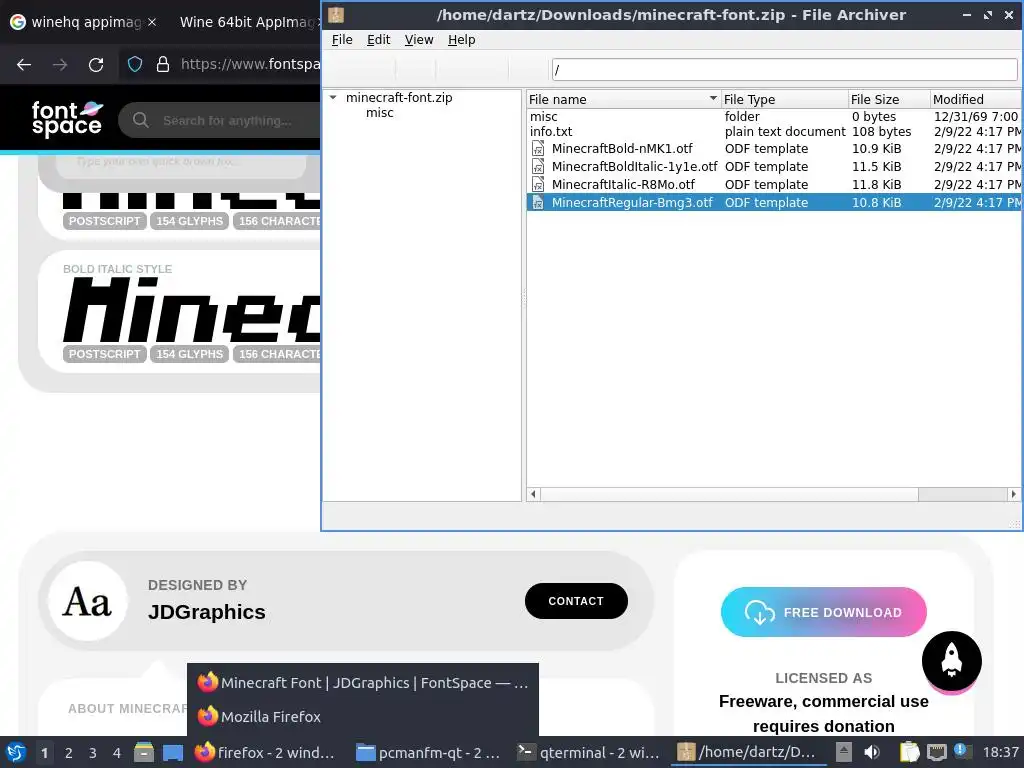Click the File Archiver window icon in title bar
The image size is (1024, 768).
[x=336, y=14]
